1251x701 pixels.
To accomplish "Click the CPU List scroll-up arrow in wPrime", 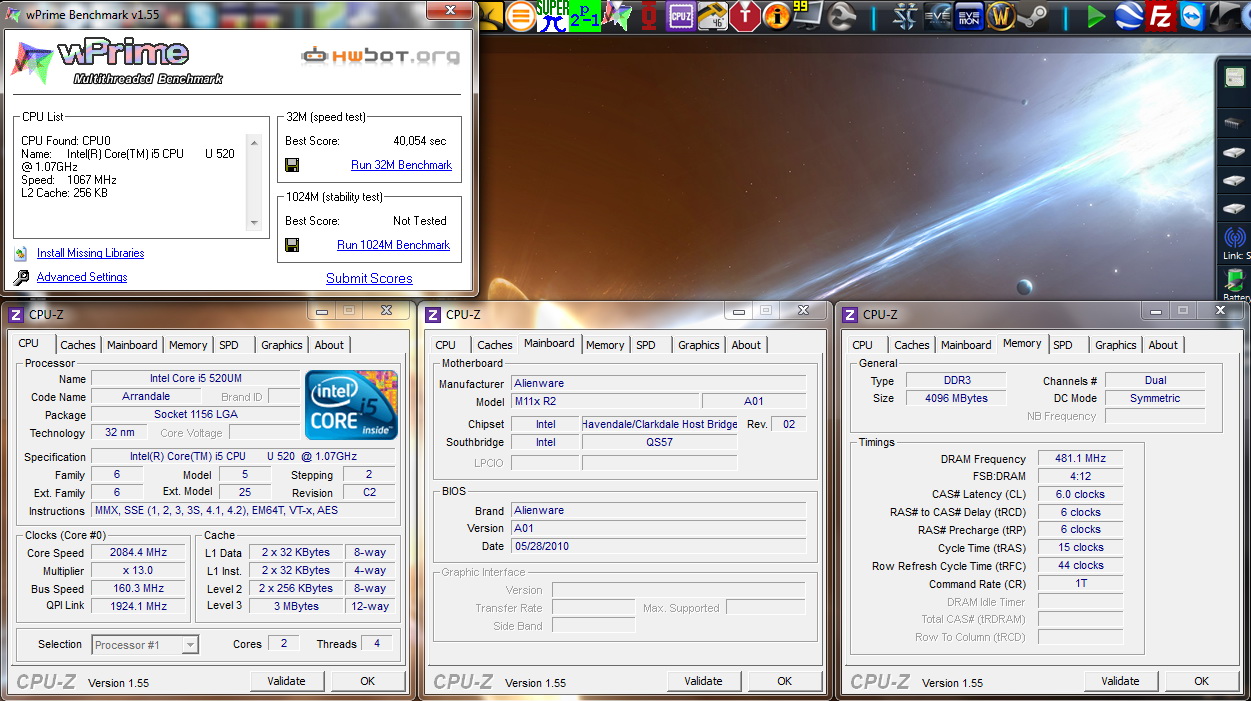I will 254,143.
